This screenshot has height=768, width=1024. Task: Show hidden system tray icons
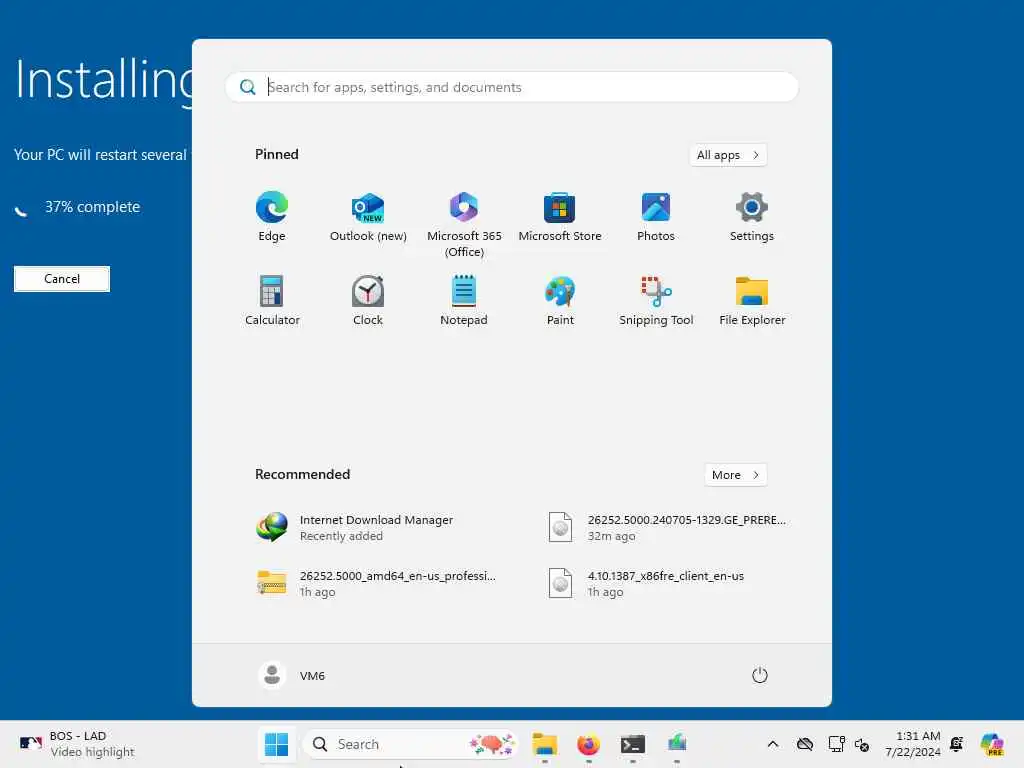pyautogui.click(x=773, y=744)
